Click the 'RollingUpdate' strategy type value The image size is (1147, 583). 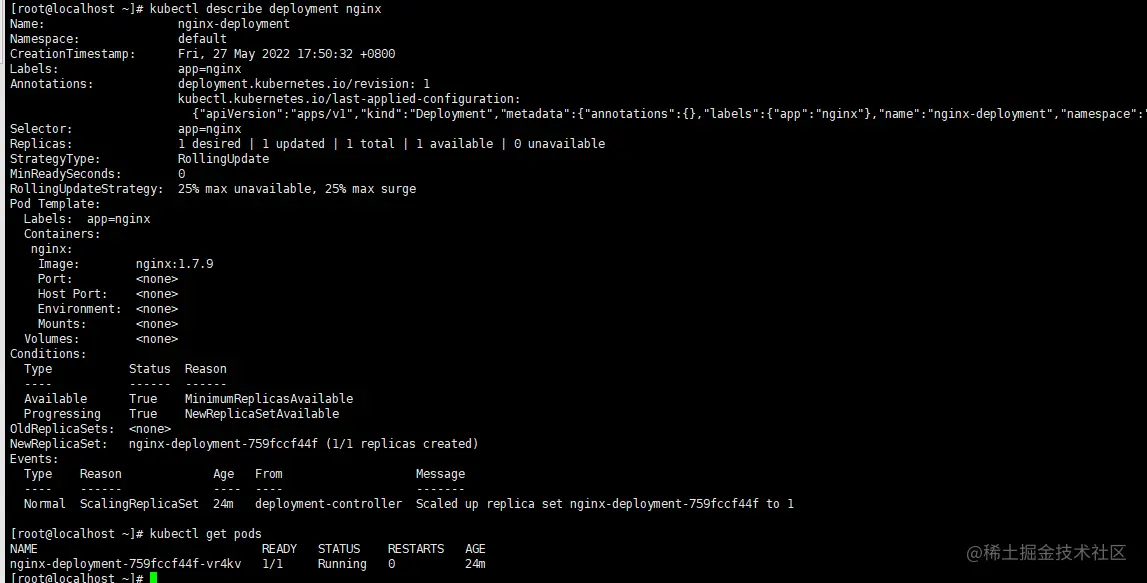point(223,159)
